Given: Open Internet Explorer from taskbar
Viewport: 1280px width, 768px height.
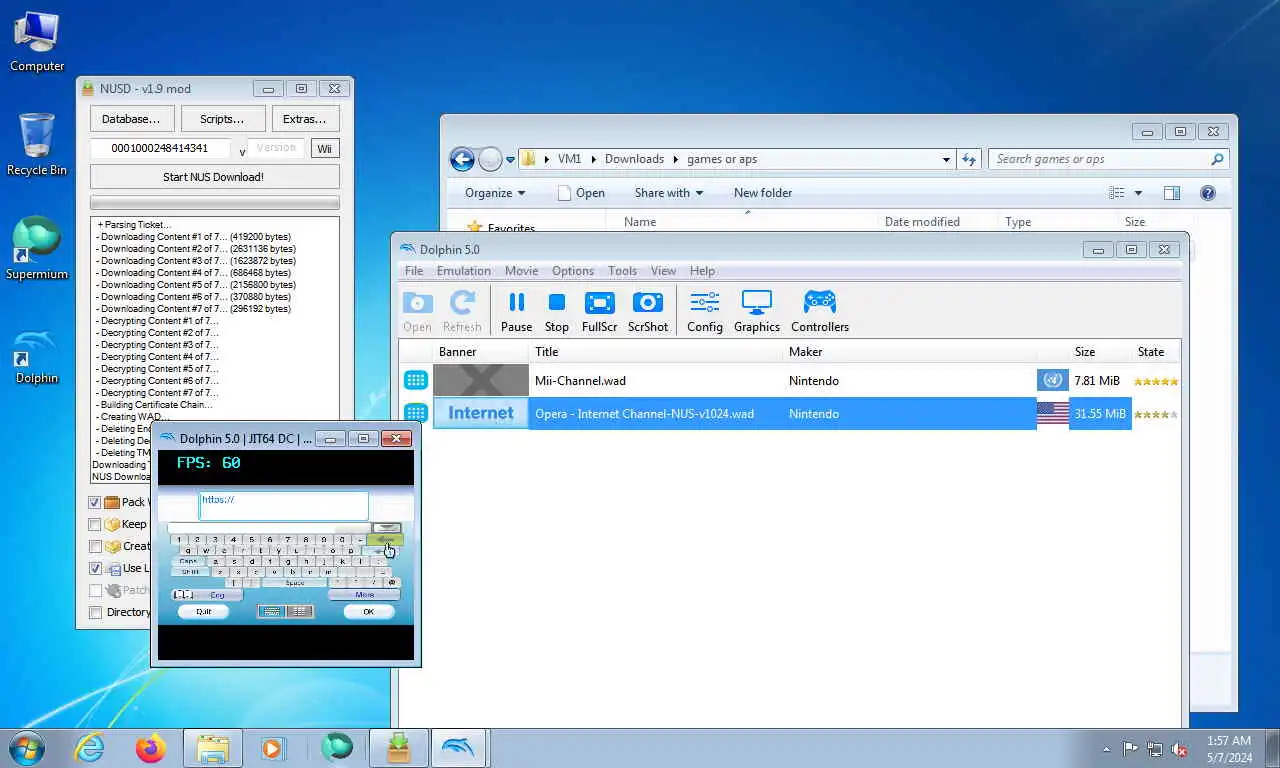Looking at the screenshot, I should 90,747.
